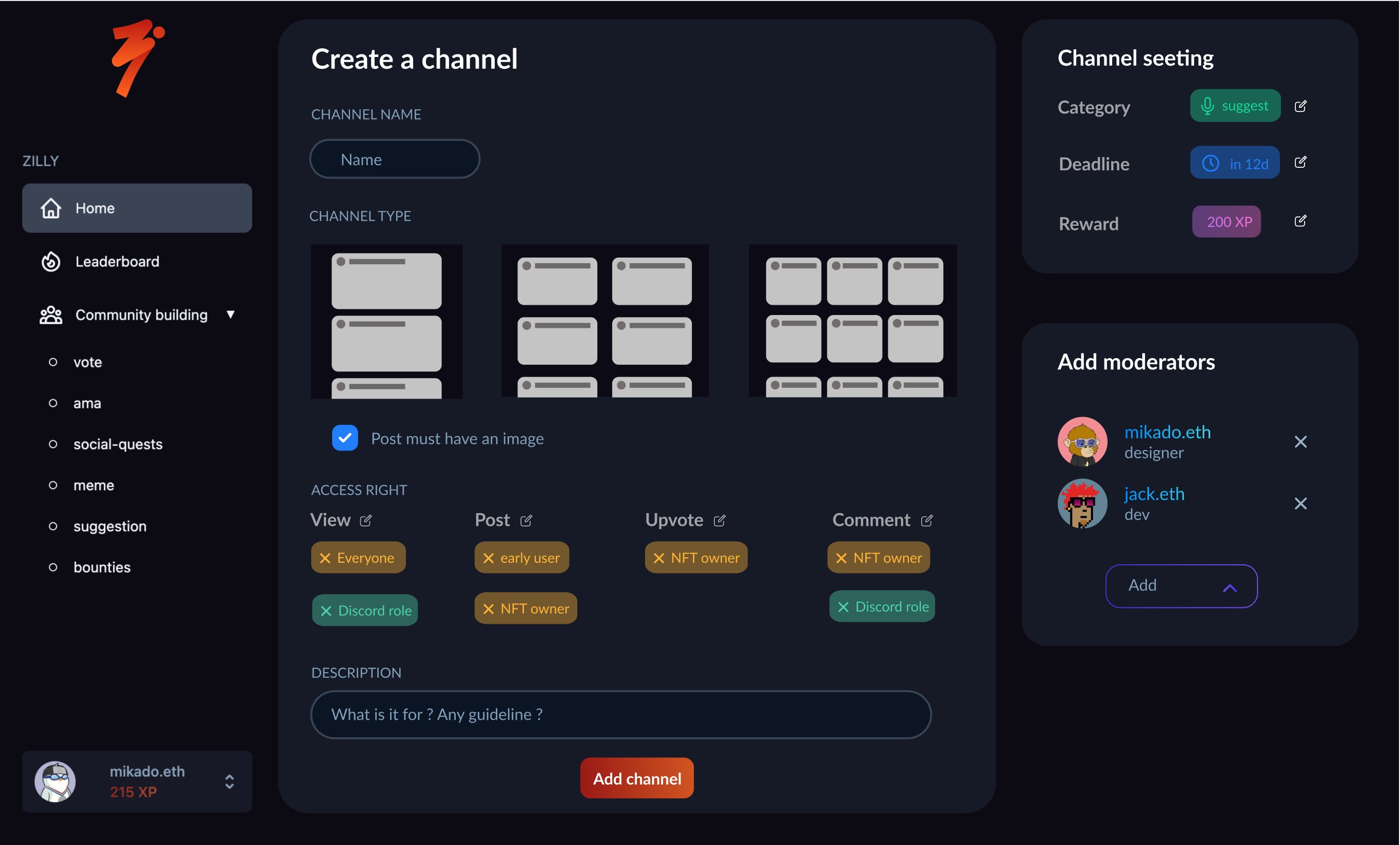
Task: Edit Upvote access rights icon
Action: (x=720, y=520)
